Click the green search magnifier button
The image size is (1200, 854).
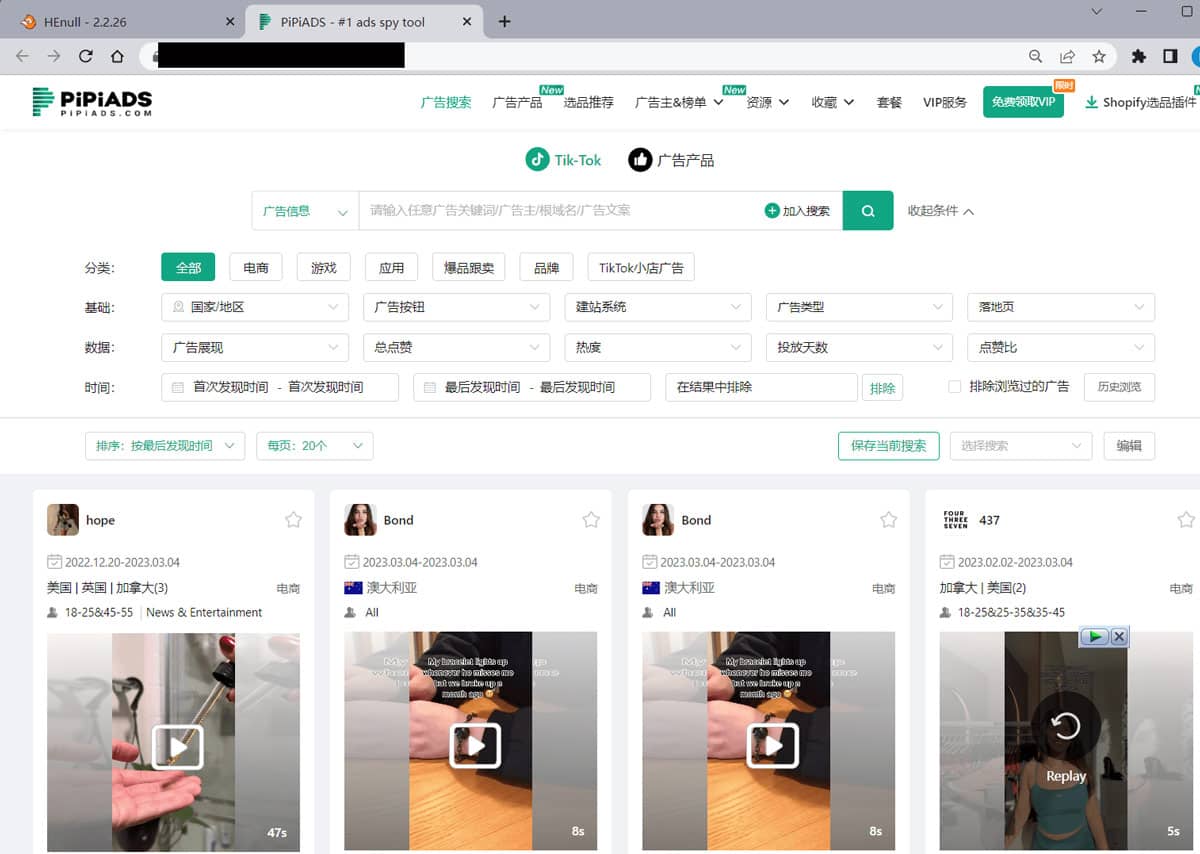coord(868,211)
